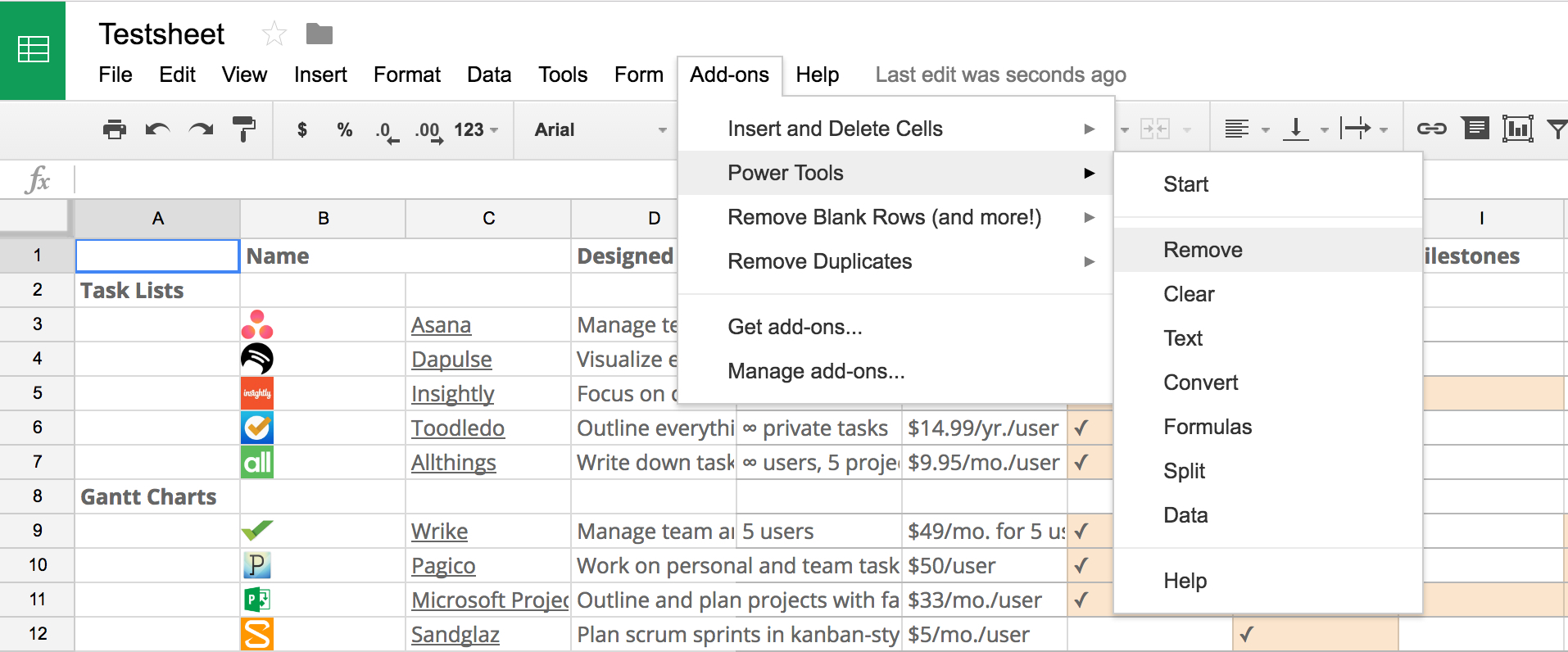Click the insert chart icon

coord(1517,129)
